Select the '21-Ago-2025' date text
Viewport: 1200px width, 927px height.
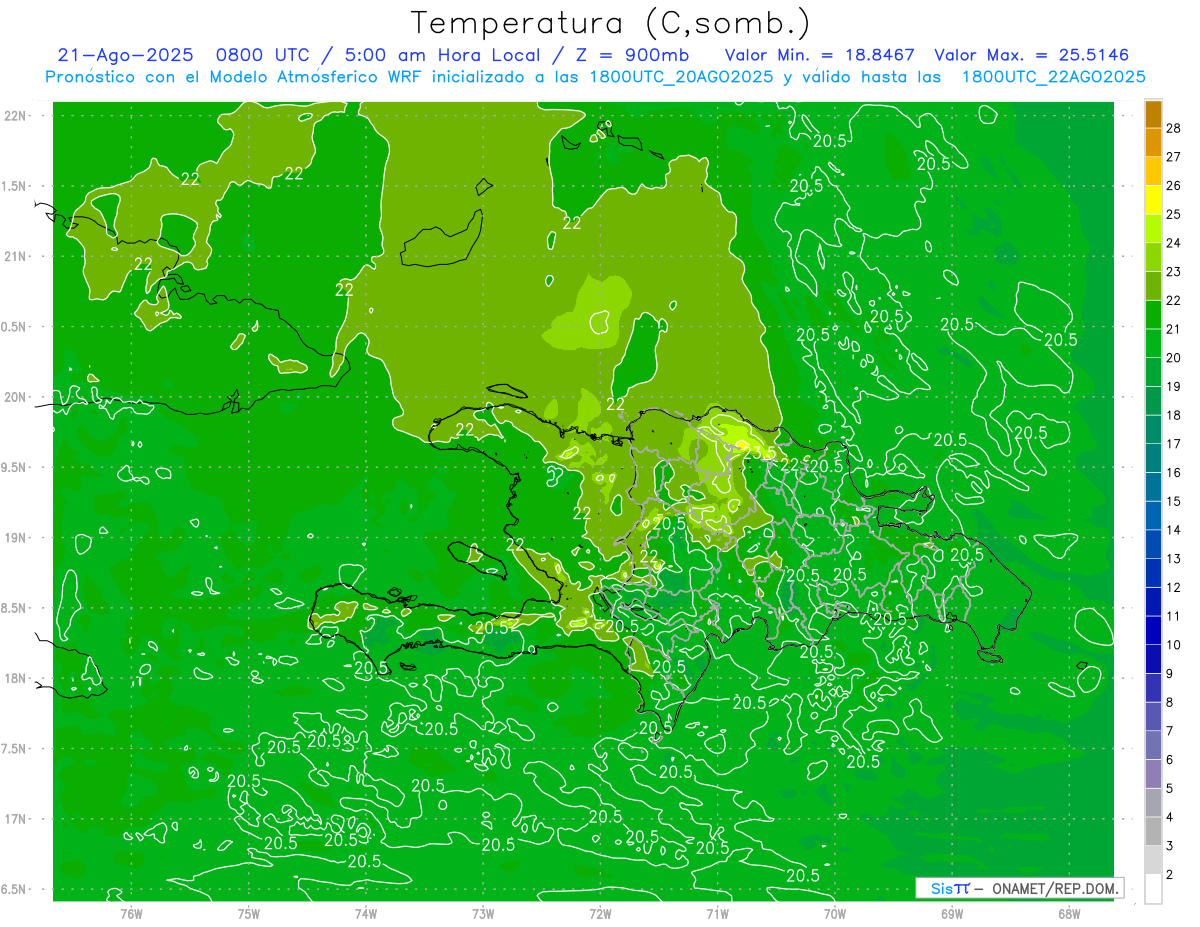[x=126, y=55]
